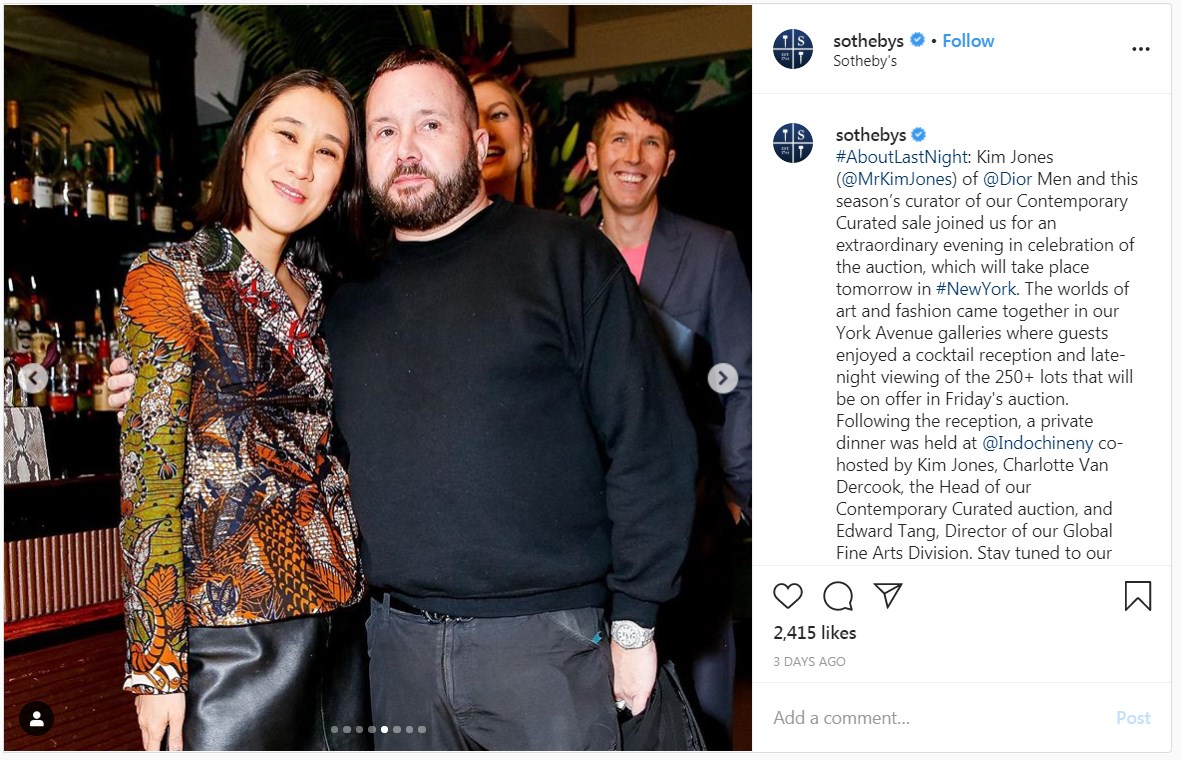Click the Post comment button
The height and width of the screenshot is (760, 1182).
pos(1133,718)
